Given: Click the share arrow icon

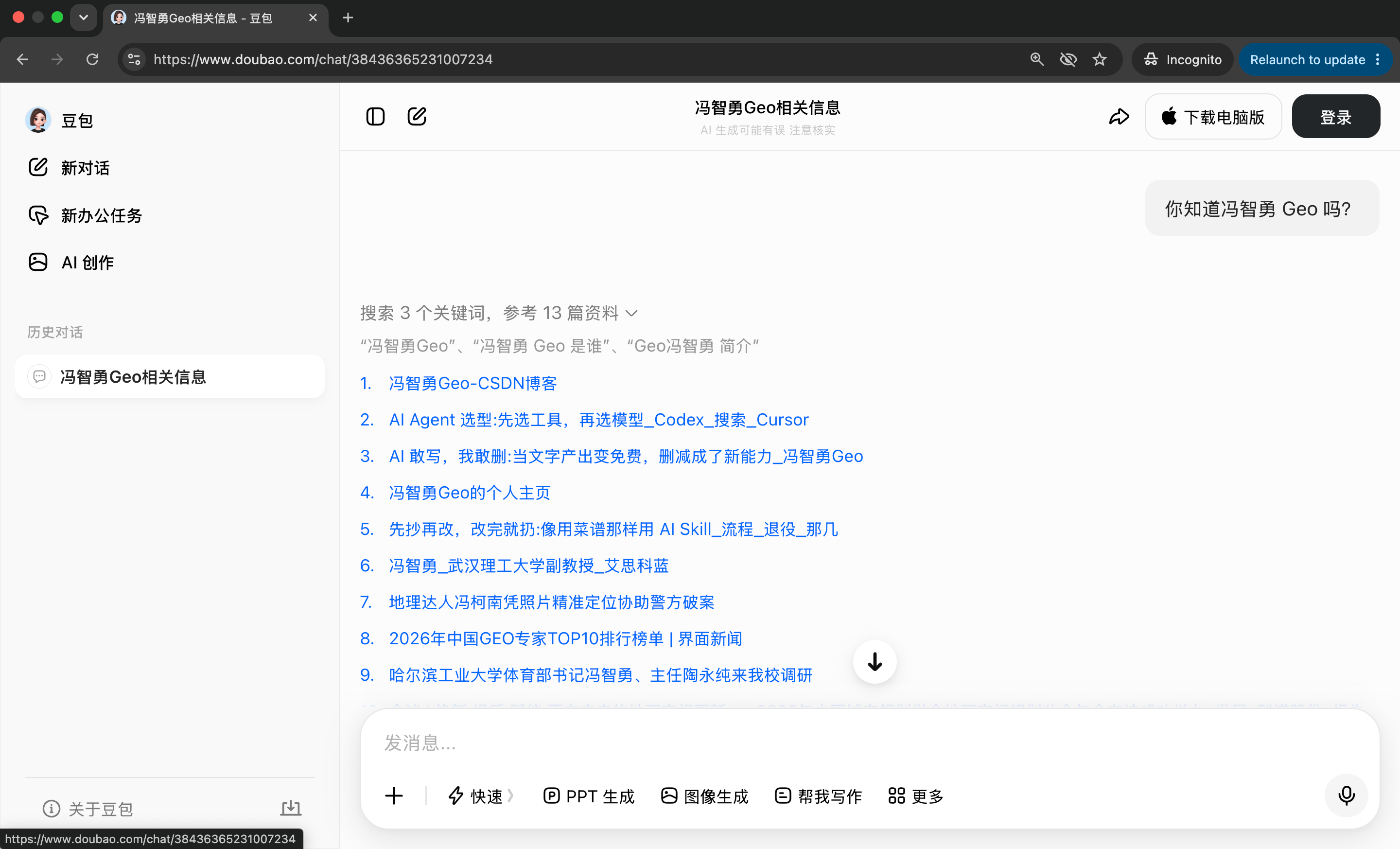Looking at the screenshot, I should (x=1120, y=117).
